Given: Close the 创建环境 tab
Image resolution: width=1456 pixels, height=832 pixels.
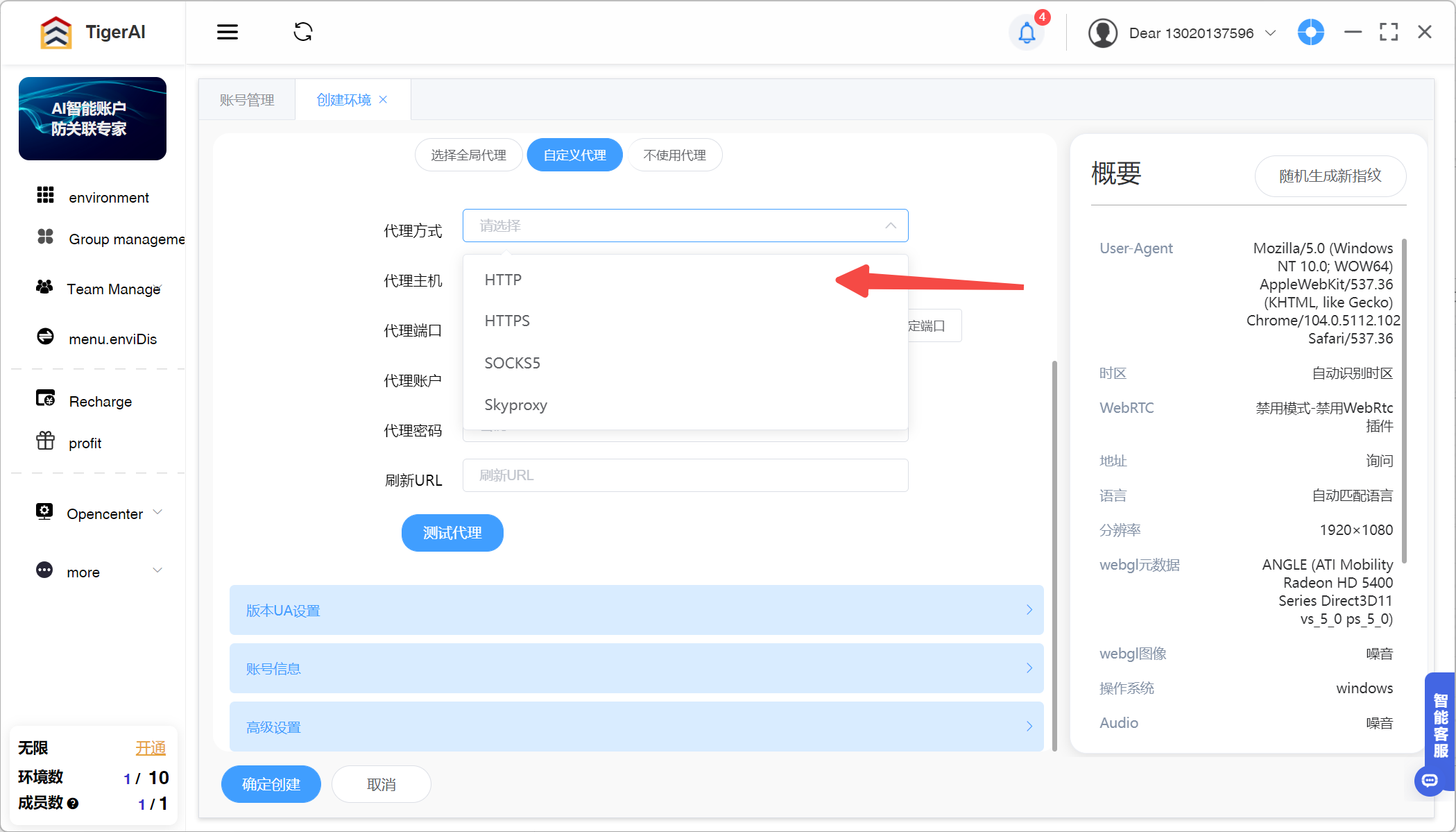Looking at the screenshot, I should click(x=383, y=100).
